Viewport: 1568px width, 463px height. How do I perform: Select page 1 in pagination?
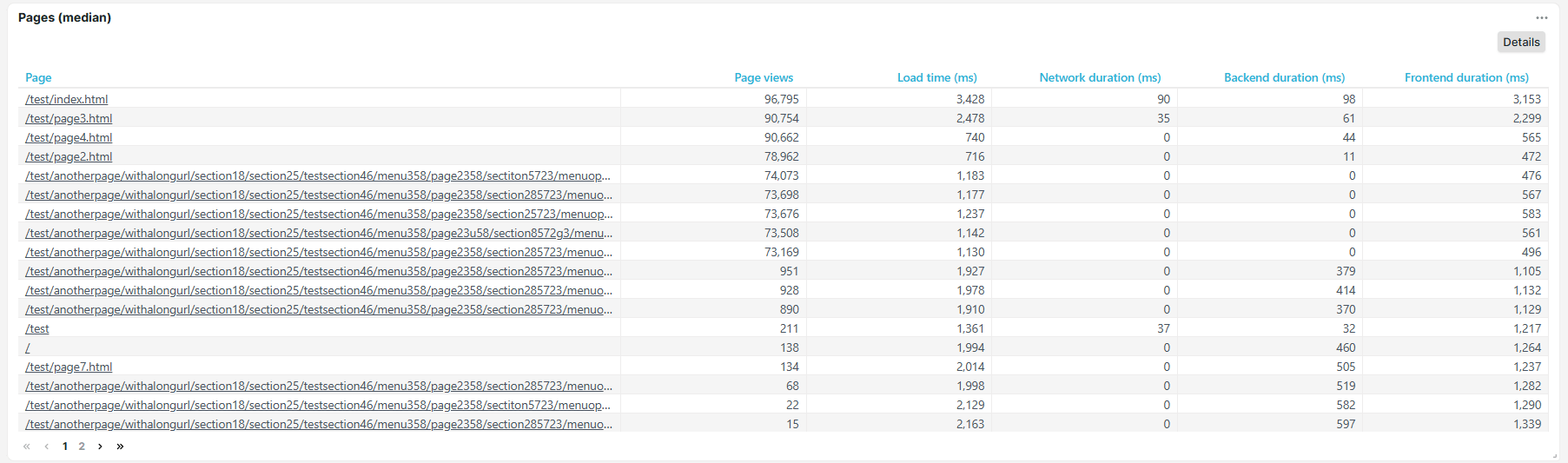coord(65,446)
